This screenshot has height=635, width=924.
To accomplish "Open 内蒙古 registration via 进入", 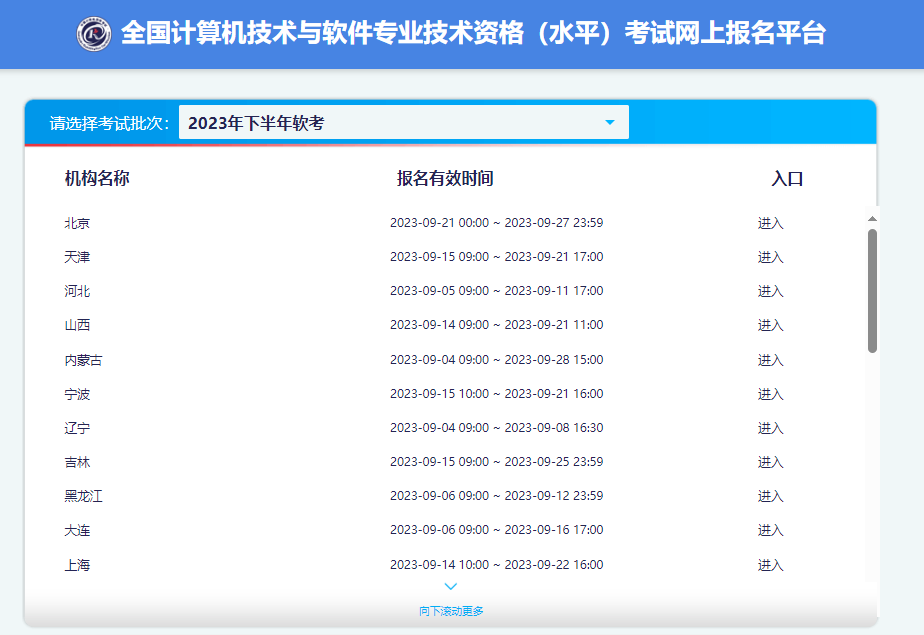I will 771,359.
